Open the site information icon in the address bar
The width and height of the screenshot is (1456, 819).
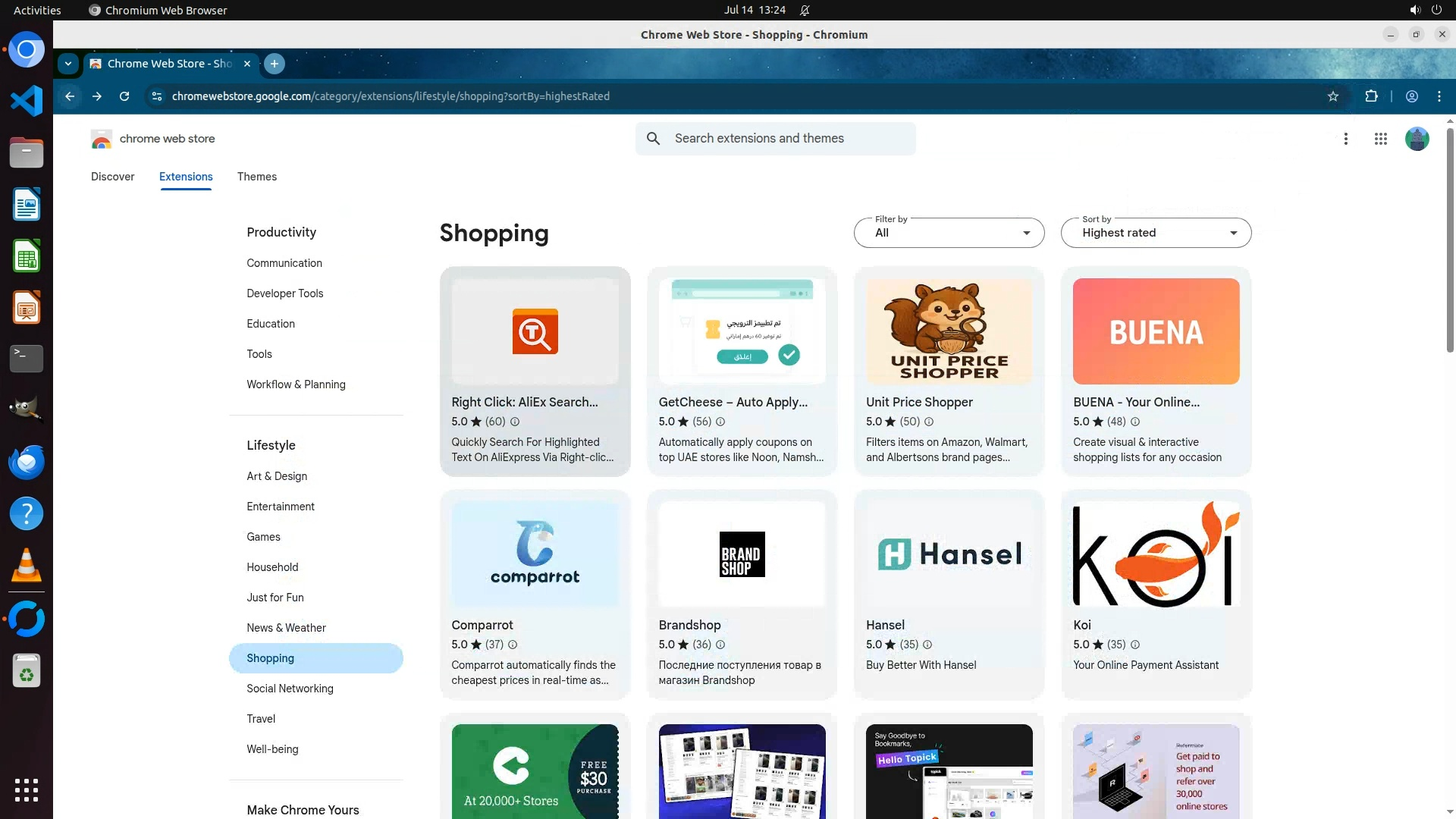tap(156, 96)
